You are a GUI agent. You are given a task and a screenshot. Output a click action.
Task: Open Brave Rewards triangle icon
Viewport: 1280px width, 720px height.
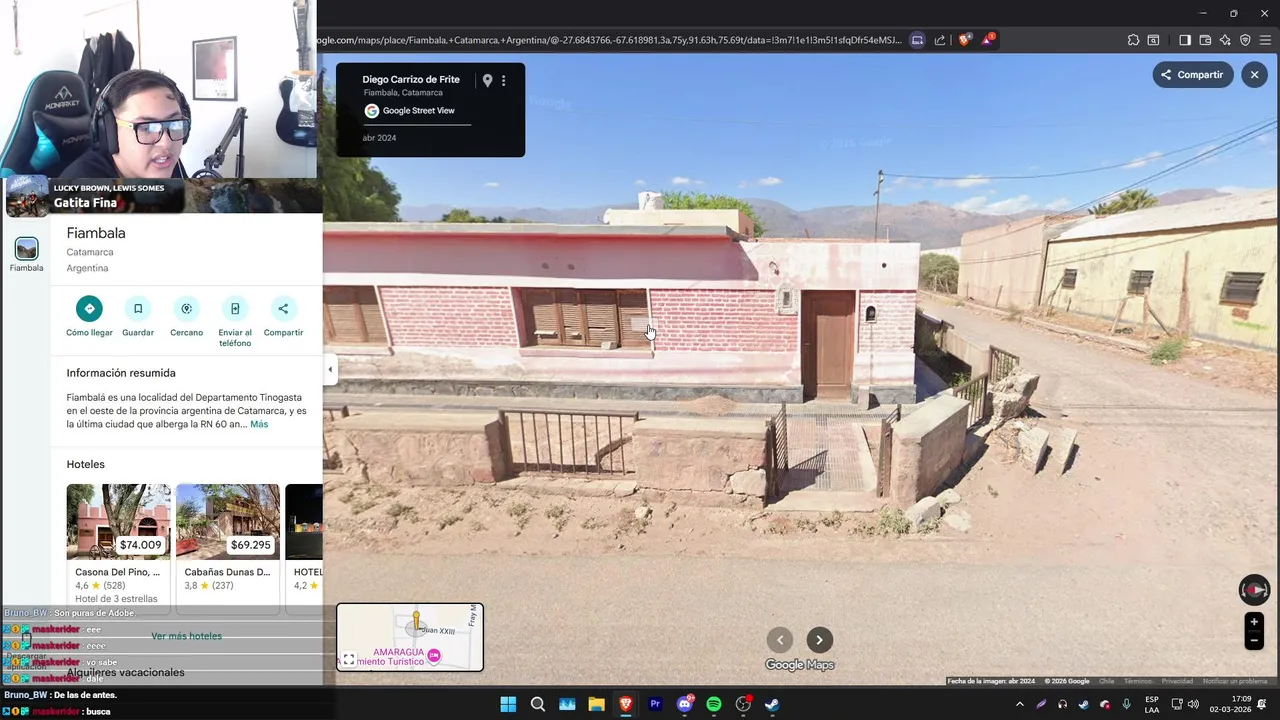click(988, 40)
